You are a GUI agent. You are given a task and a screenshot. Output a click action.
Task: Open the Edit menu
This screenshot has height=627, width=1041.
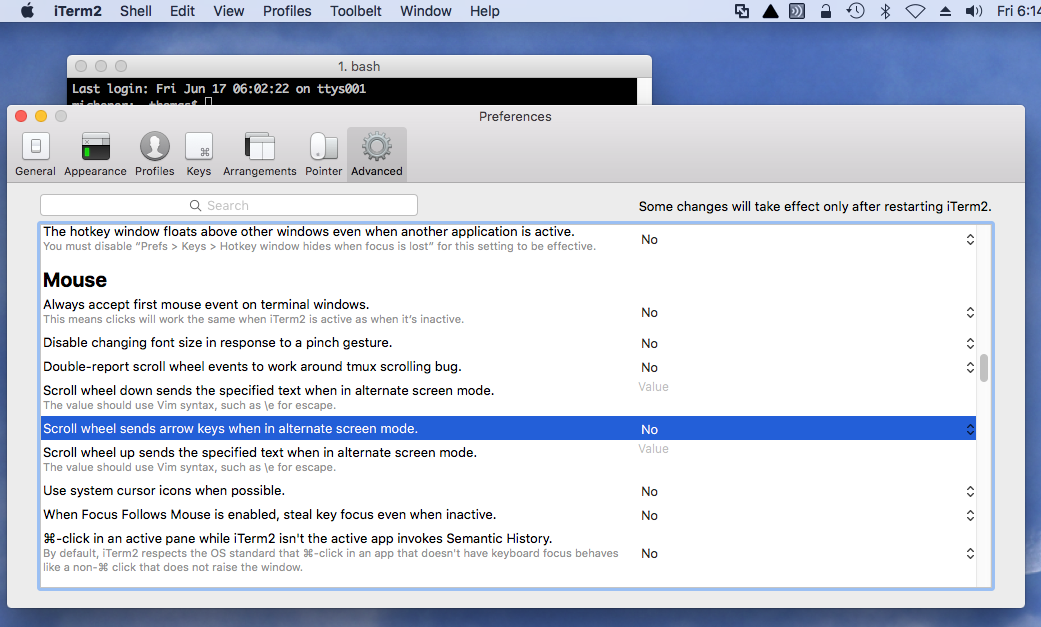click(182, 11)
